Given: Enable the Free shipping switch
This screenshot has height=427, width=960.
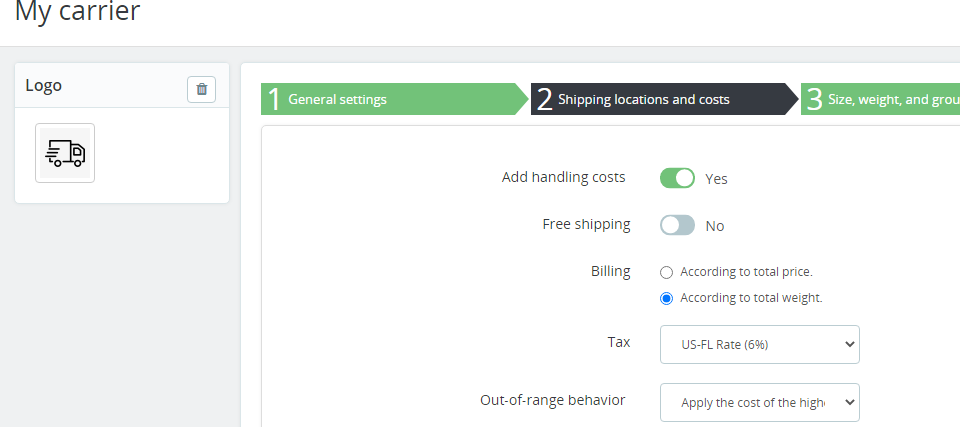Looking at the screenshot, I should coord(677,225).
